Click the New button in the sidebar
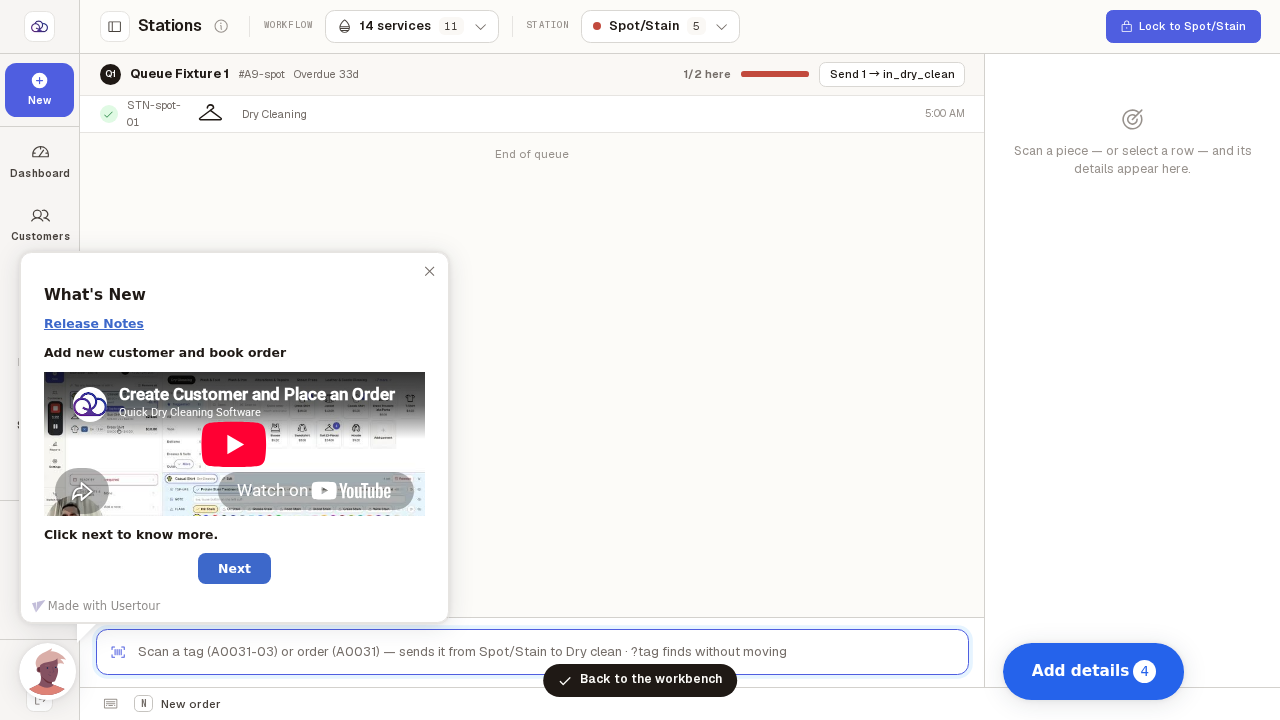The image size is (1280, 720). (40, 90)
